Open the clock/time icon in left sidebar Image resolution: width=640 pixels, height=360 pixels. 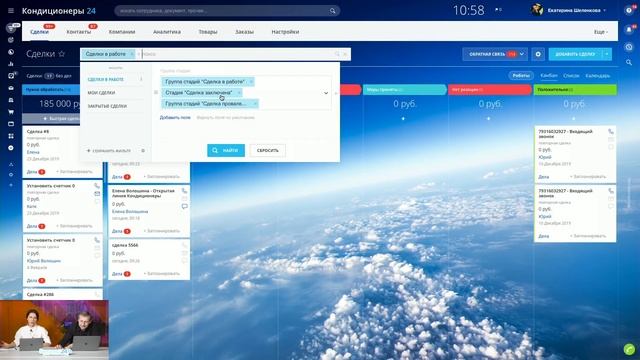pyautogui.click(x=11, y=52)
